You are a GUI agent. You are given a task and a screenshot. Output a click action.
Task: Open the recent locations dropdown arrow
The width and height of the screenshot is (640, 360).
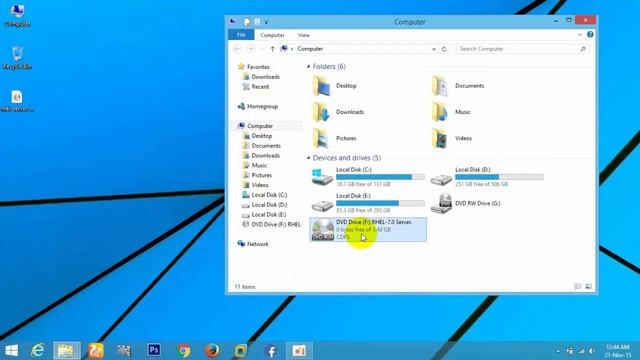(x=262, y=49)
